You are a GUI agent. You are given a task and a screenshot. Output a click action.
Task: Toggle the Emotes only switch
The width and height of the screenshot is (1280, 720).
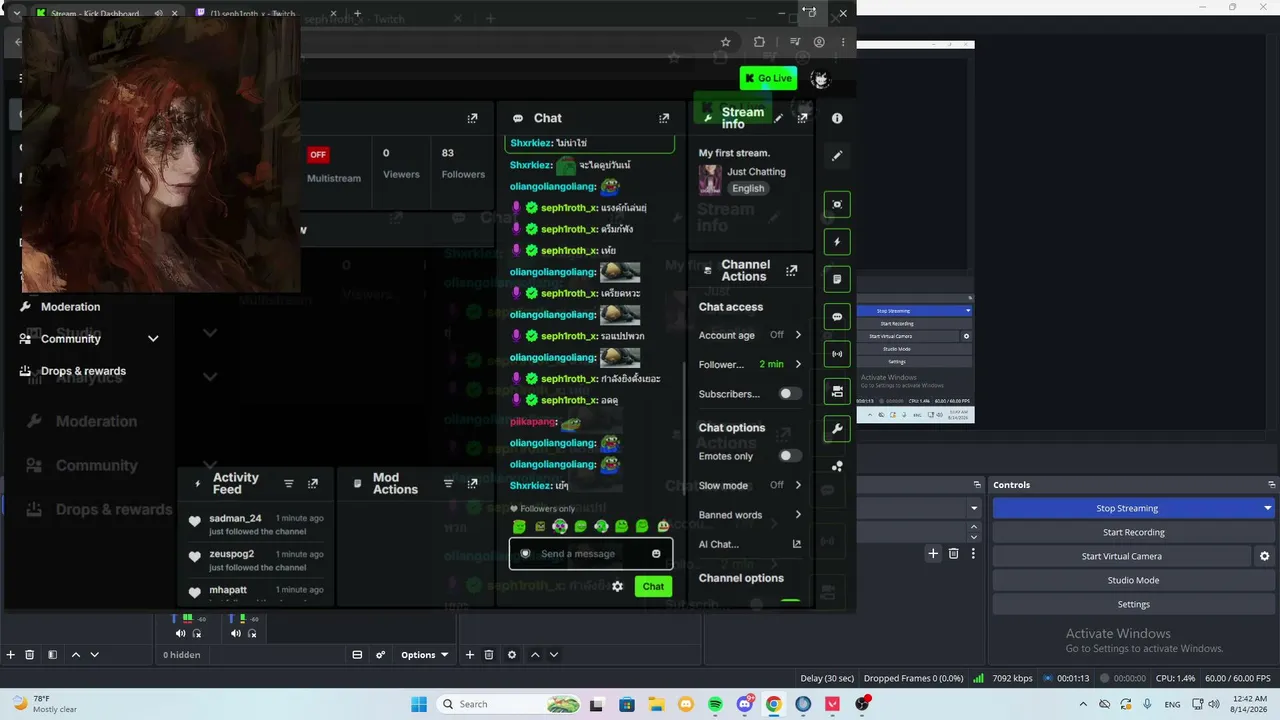[790, 456]
